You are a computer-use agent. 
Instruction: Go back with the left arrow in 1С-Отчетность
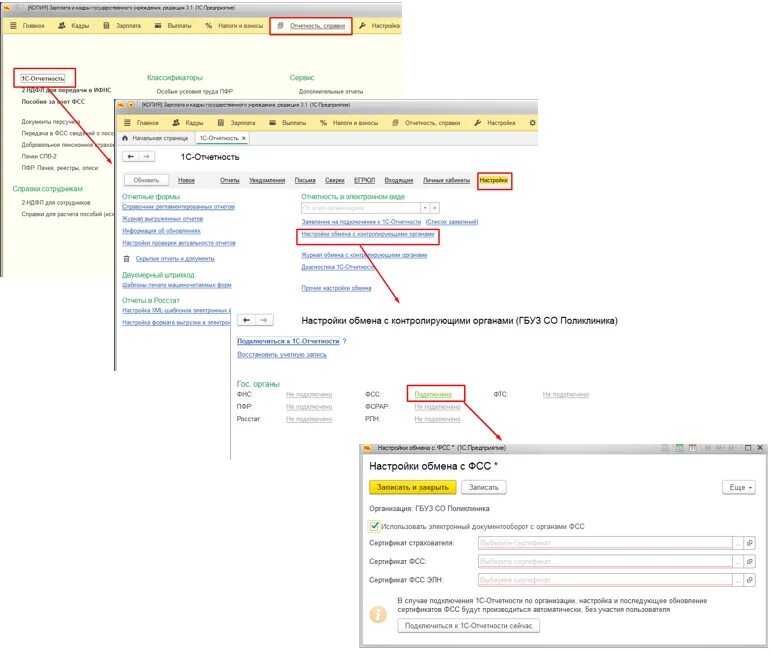coord(131,157)
